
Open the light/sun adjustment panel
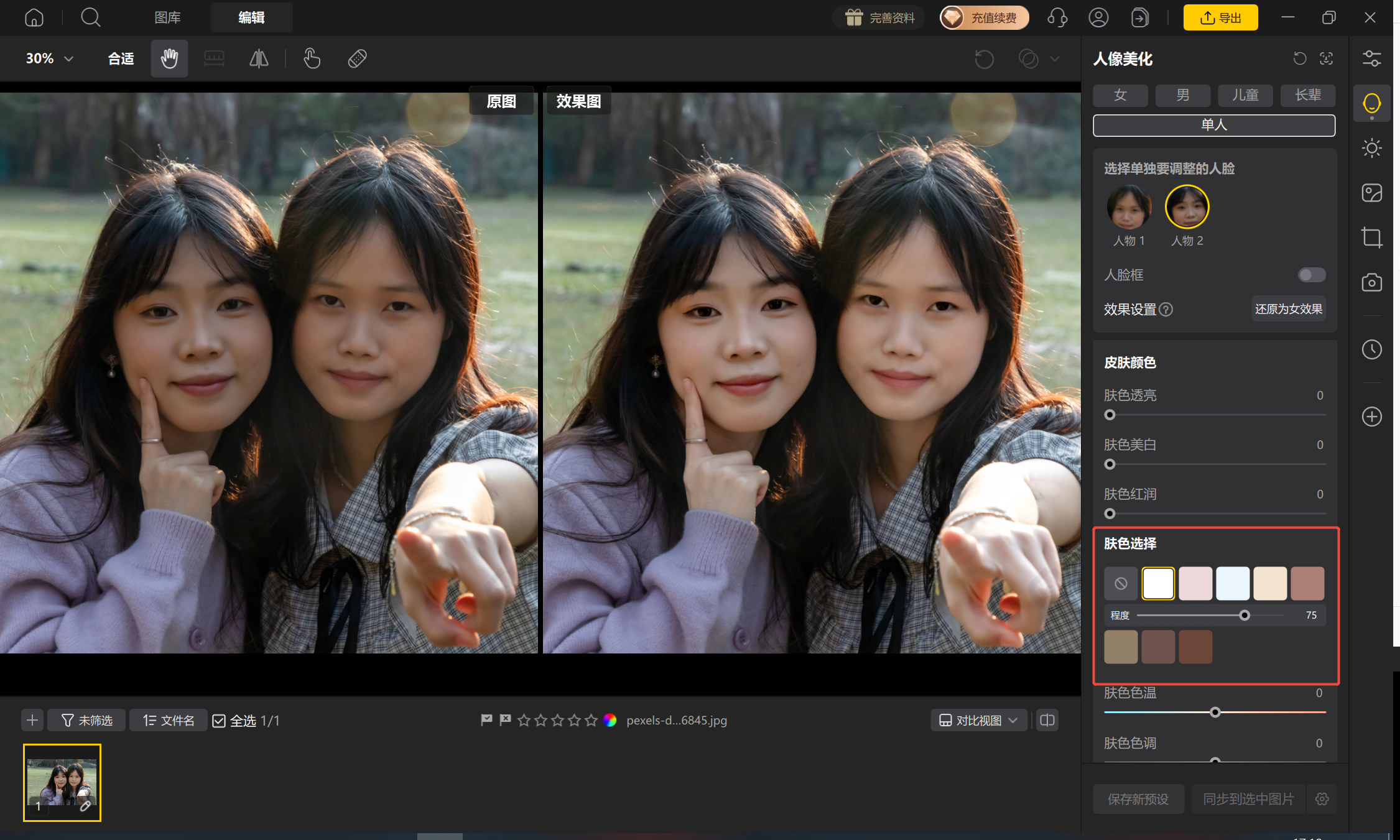click(1371, 148)
